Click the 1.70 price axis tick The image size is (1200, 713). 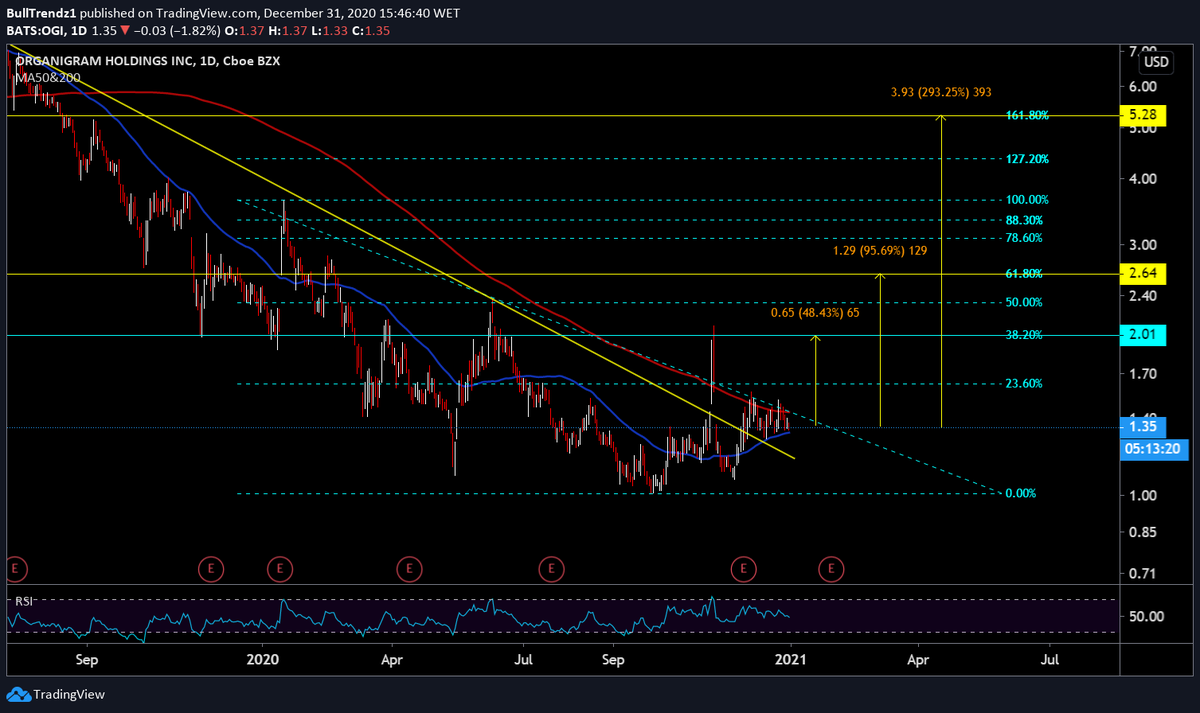(1142, 374)
